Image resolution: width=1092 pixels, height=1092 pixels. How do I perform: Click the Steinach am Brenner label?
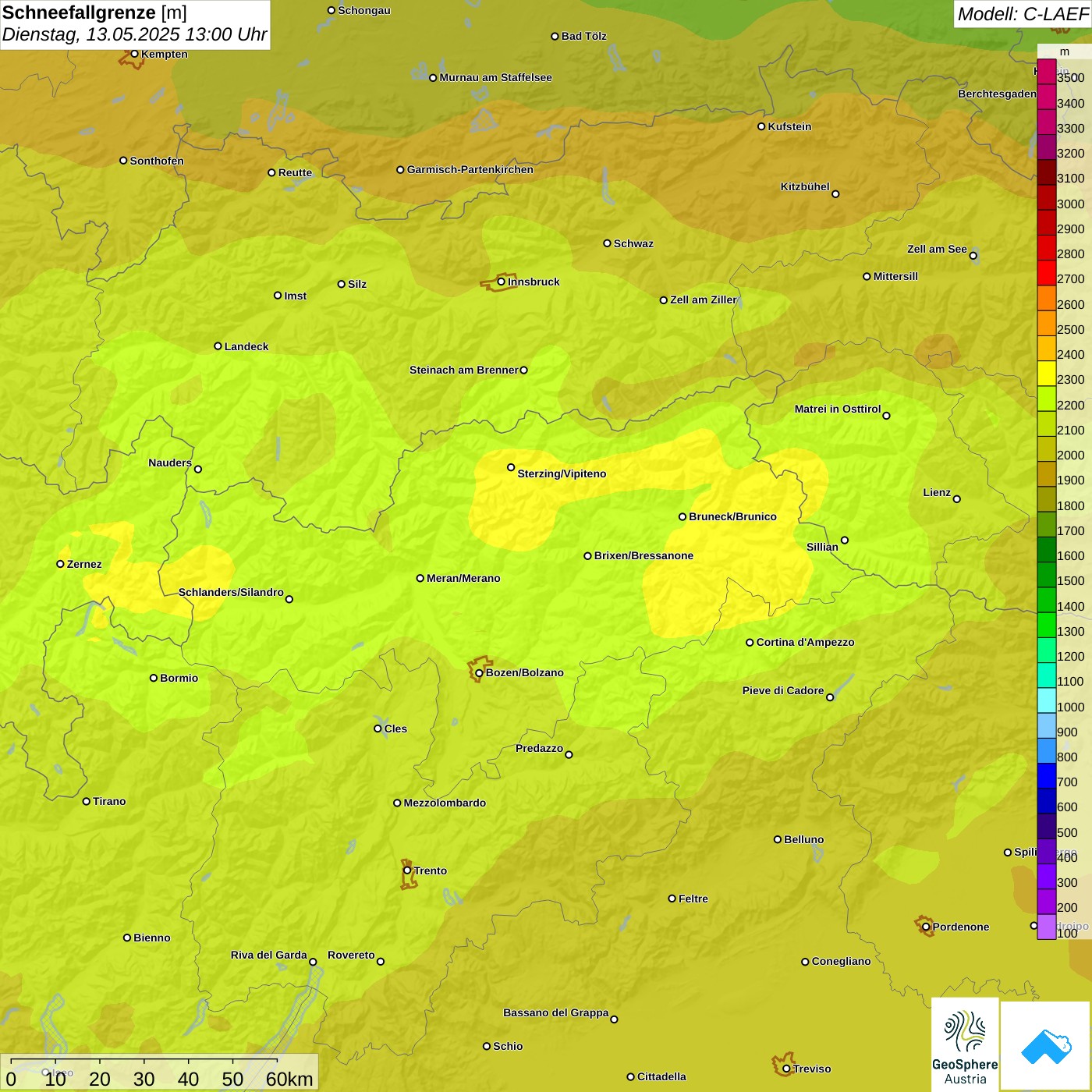click(464, 370)
